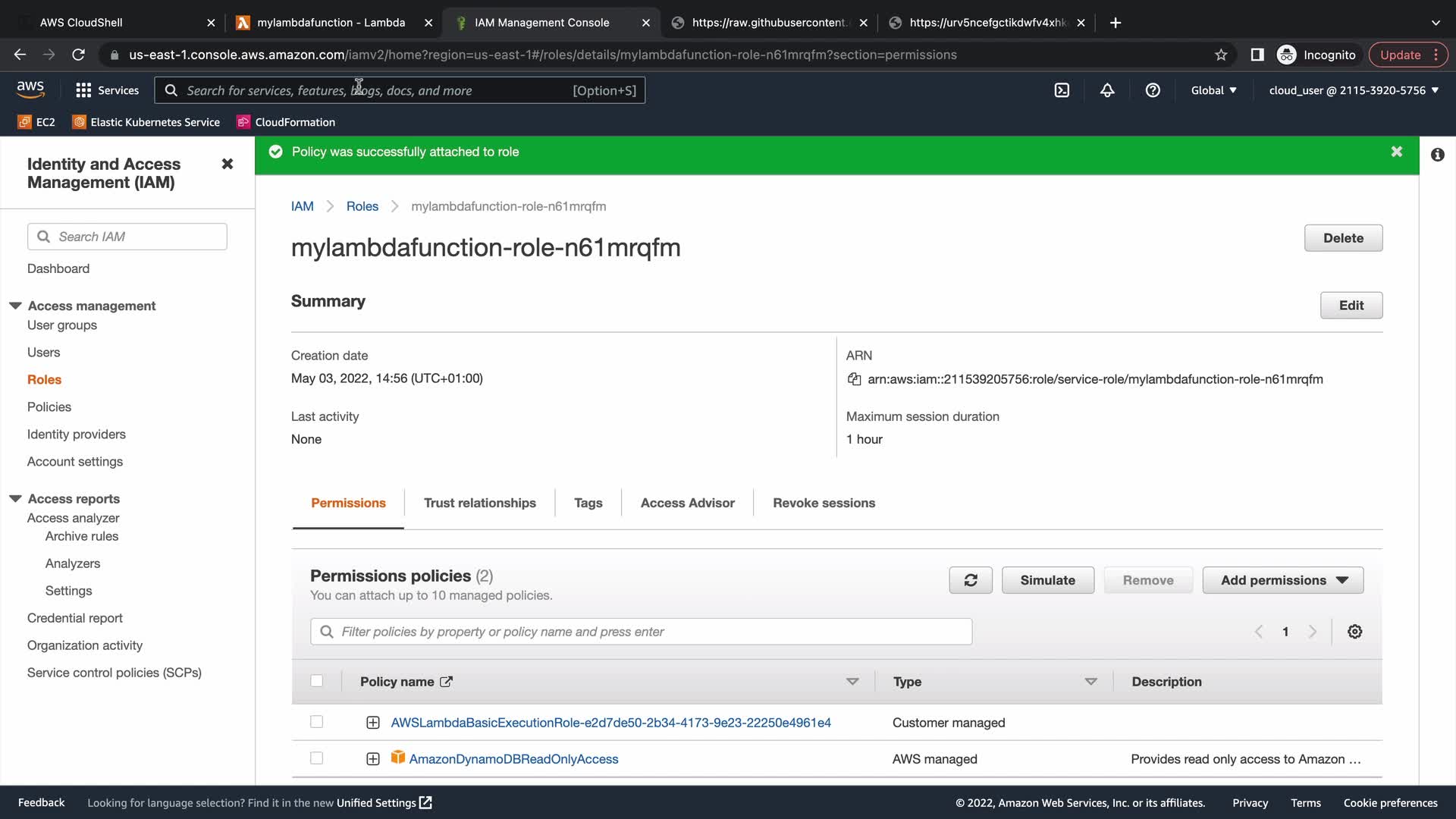Check the AWSLambdaBasicExecutionRole policy checkbox
The image size is (1456, 819).
[x=316, y=722]
